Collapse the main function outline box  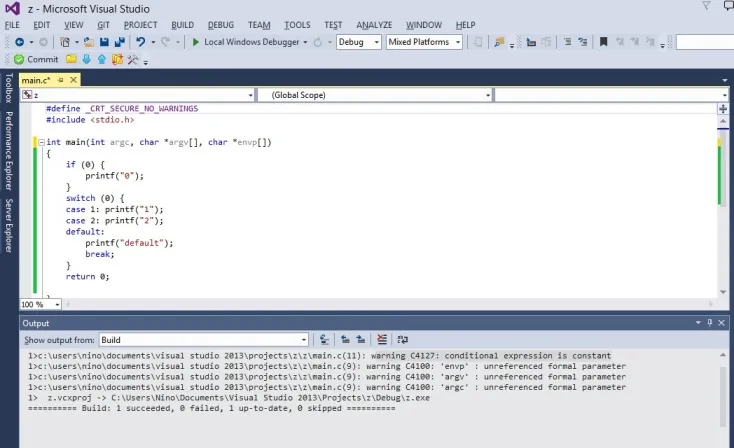tap(42, 142)
